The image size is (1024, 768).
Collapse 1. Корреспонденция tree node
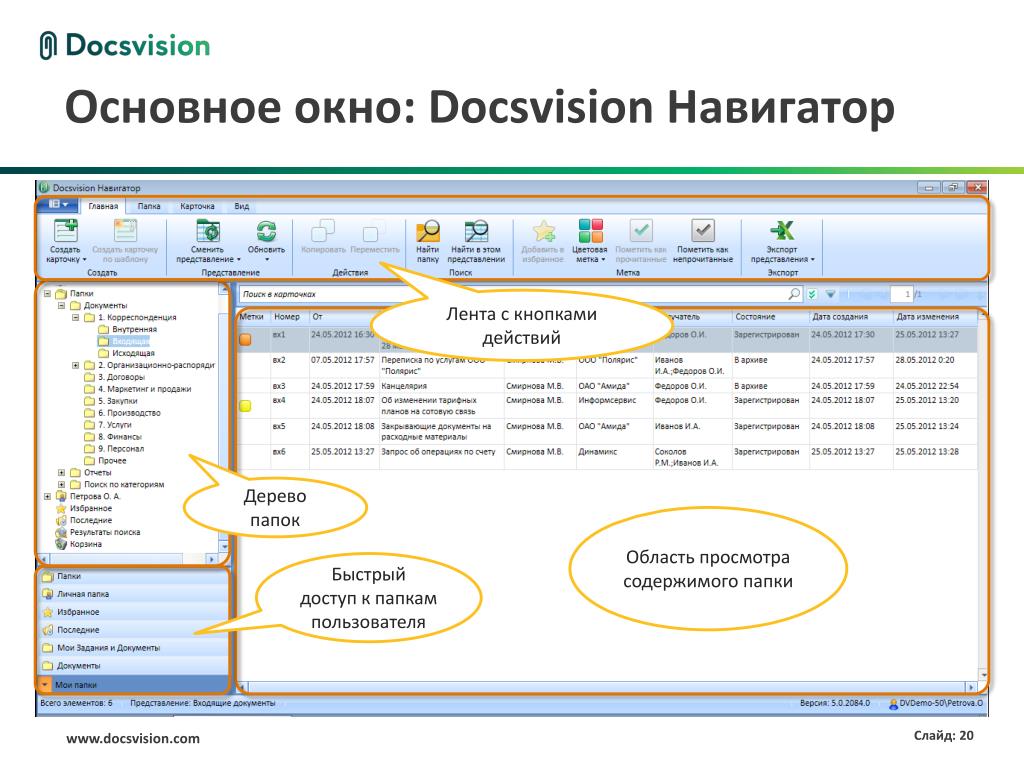click(76, 317)
